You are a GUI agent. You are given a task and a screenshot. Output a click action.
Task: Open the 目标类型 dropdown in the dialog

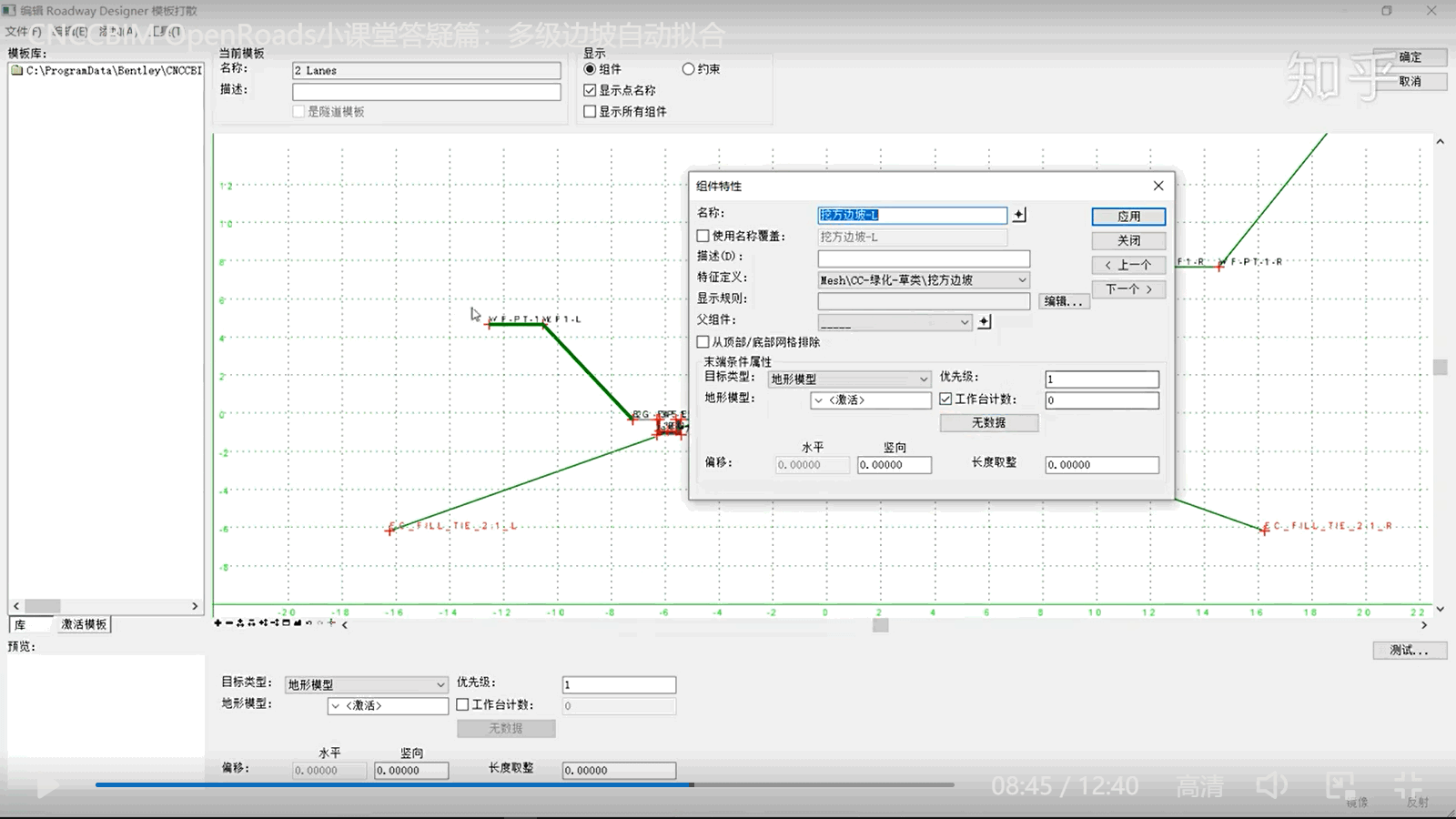pyautogui.click(x=849, y=379)
